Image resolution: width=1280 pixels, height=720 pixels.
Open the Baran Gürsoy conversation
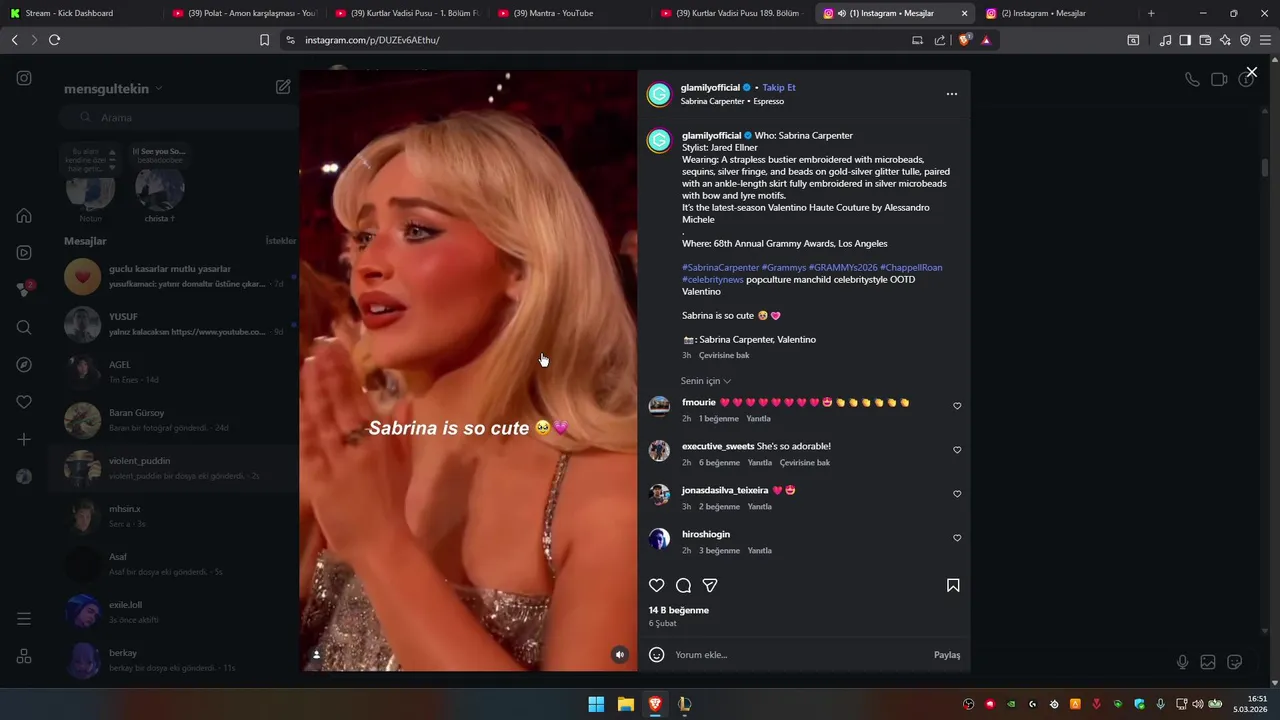(x=175, y=420)
